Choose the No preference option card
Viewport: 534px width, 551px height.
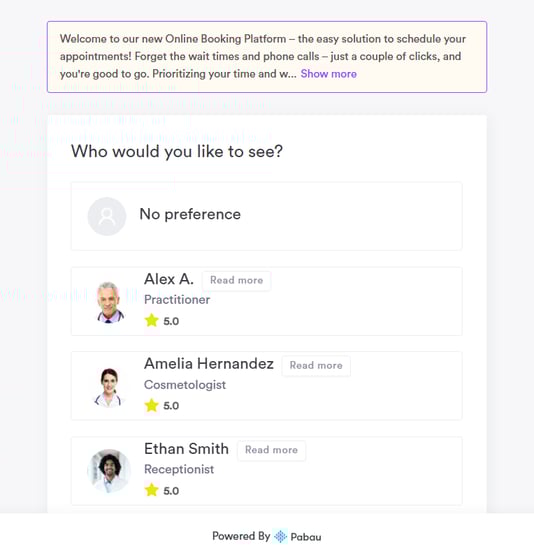pyautogui.click(x=267, y=216)
